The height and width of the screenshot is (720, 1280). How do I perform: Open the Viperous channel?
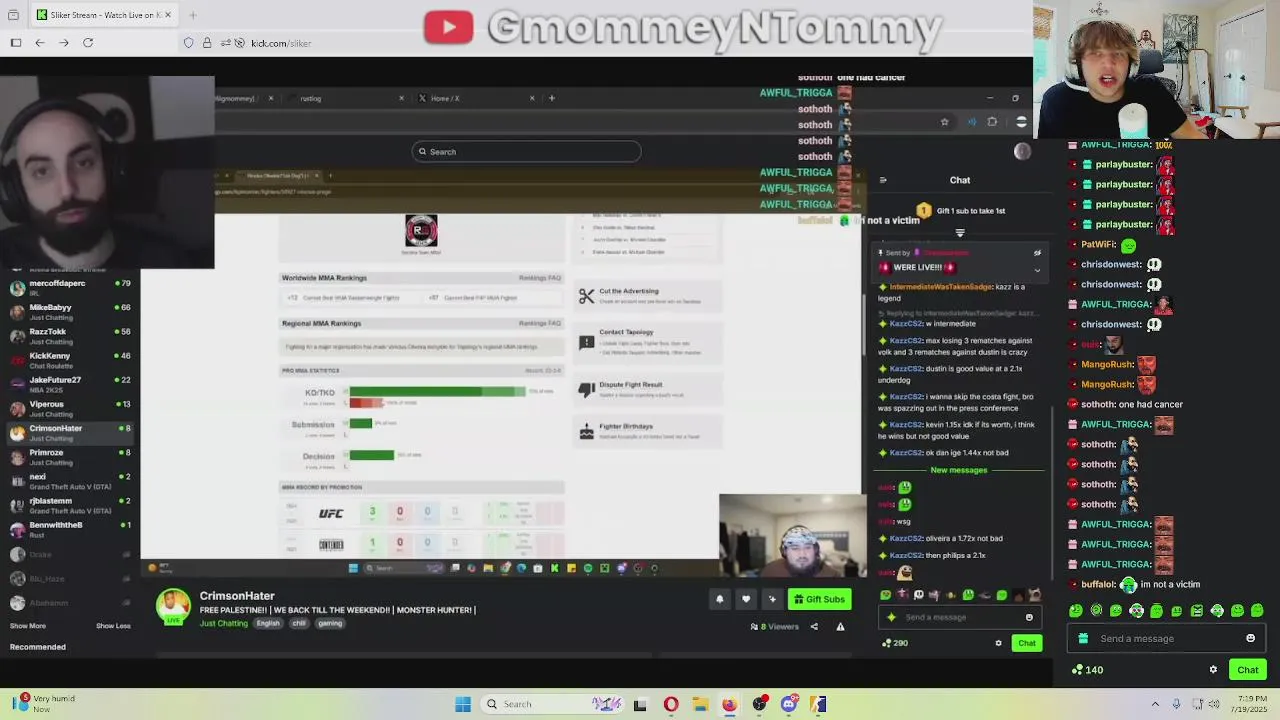68,408
